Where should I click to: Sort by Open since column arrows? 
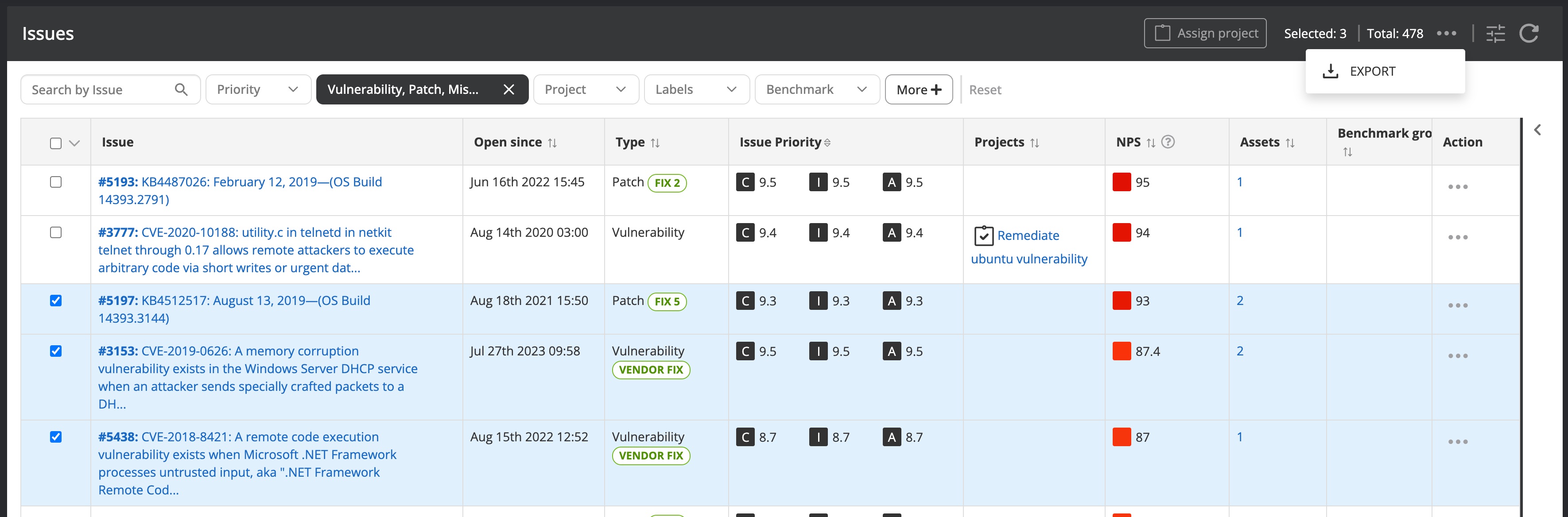(552, 143)
